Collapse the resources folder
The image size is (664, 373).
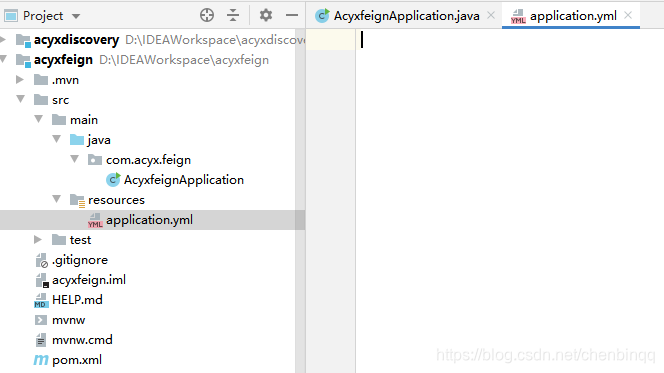pyautogui.click(x=56, y=199)
